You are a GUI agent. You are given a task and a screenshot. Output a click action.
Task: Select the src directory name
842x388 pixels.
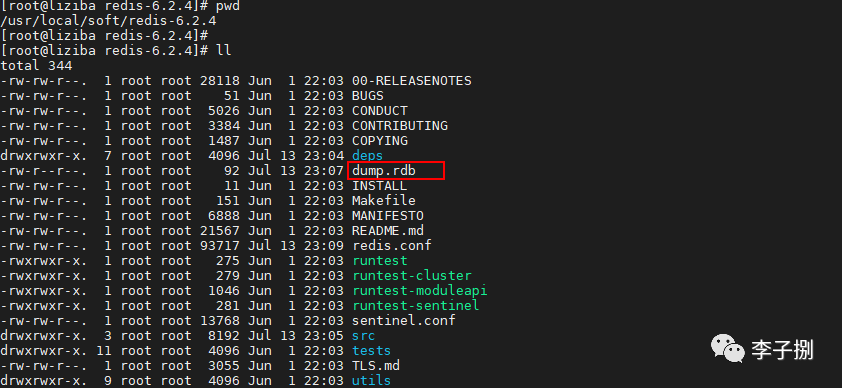pyautogui.click(x=364, y=336)
